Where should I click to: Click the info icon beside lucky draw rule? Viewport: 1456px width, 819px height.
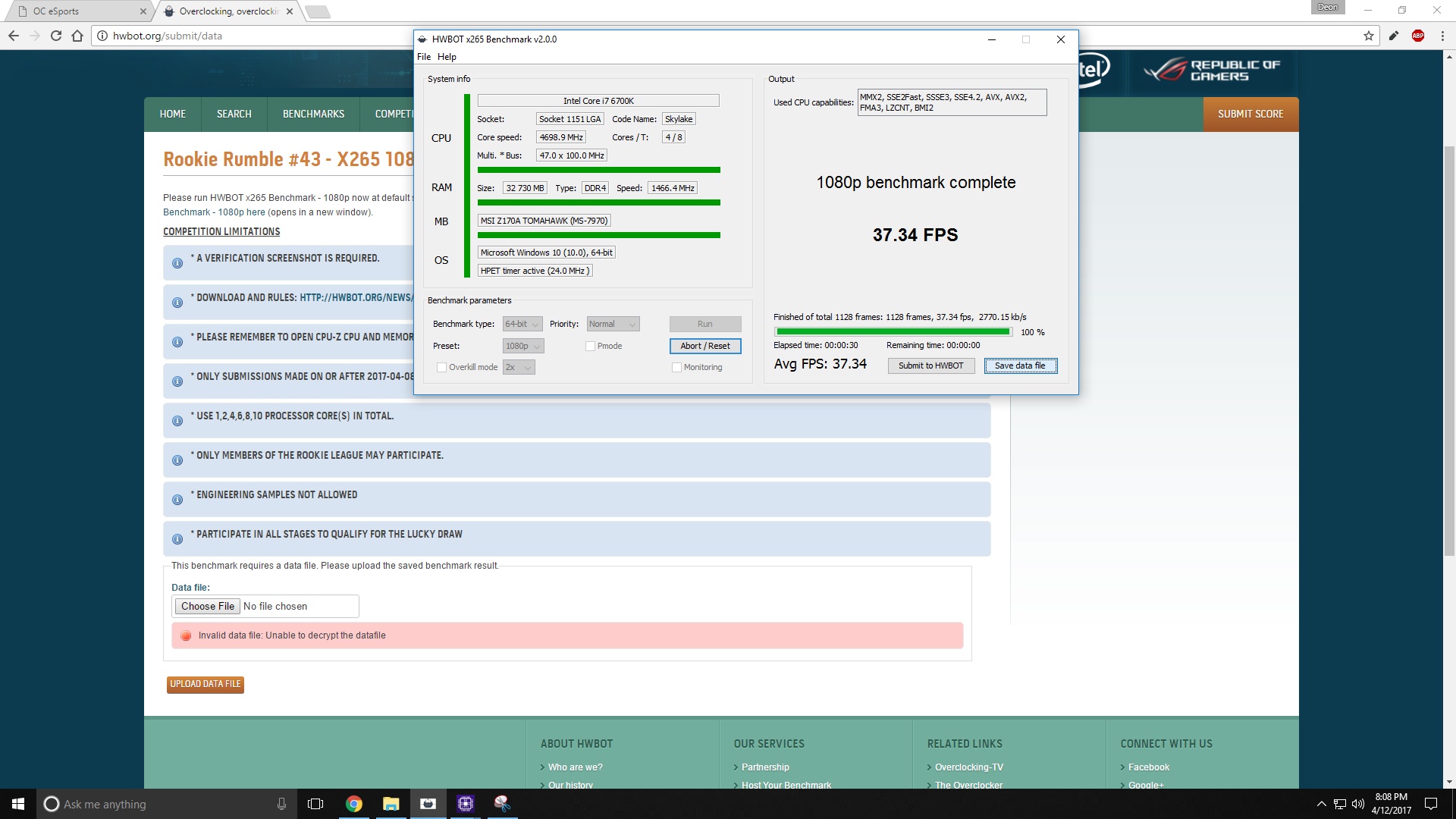177,539
